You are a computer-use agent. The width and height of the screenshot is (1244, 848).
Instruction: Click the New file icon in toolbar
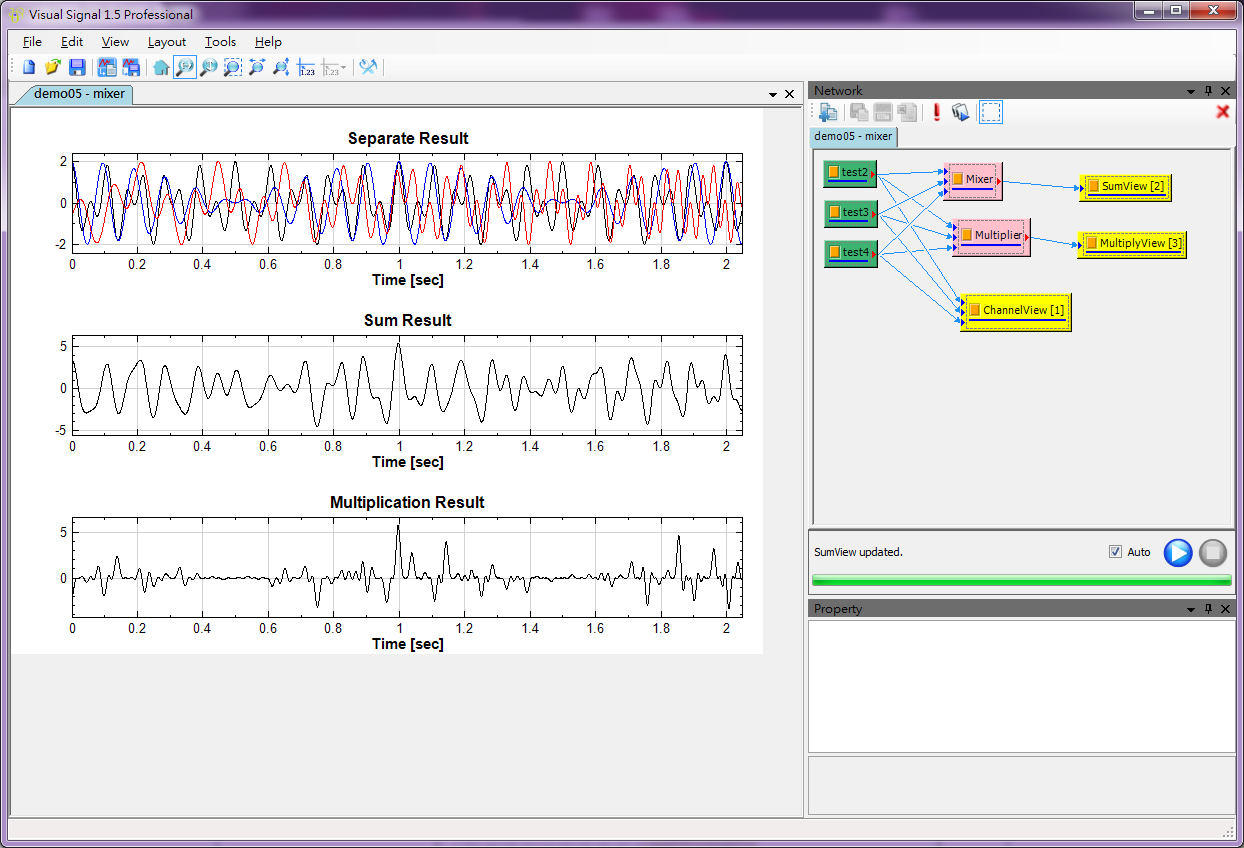pyautogui.click(x=29, y=67)
